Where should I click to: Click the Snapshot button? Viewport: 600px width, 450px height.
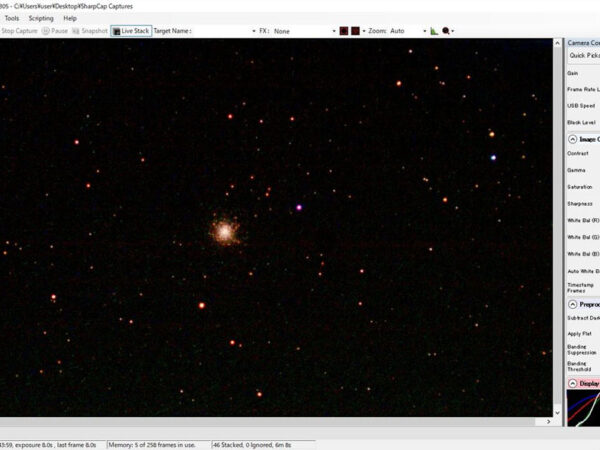point(91,31)
